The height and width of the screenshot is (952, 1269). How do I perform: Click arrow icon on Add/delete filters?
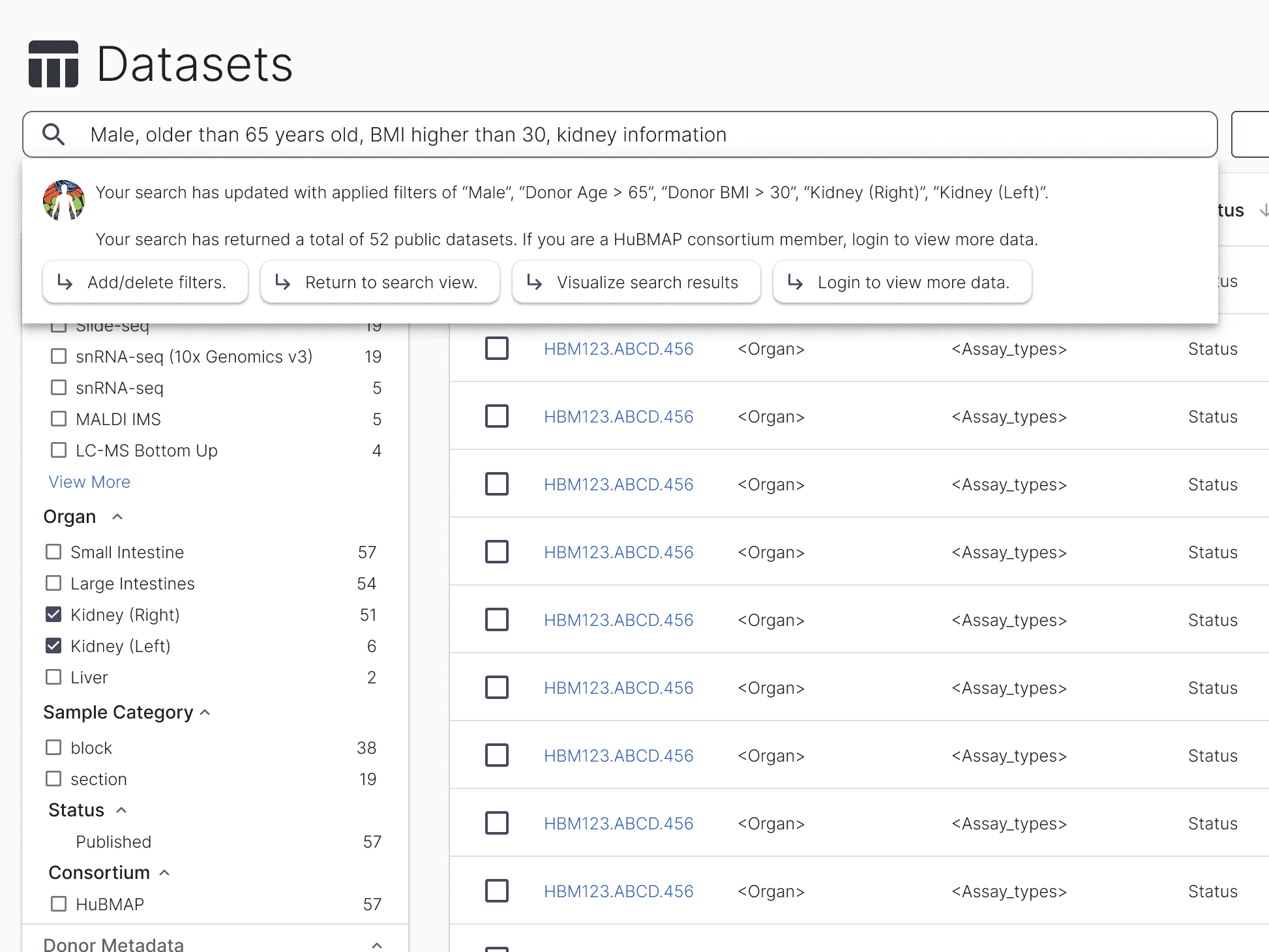(x=65, y=282)
